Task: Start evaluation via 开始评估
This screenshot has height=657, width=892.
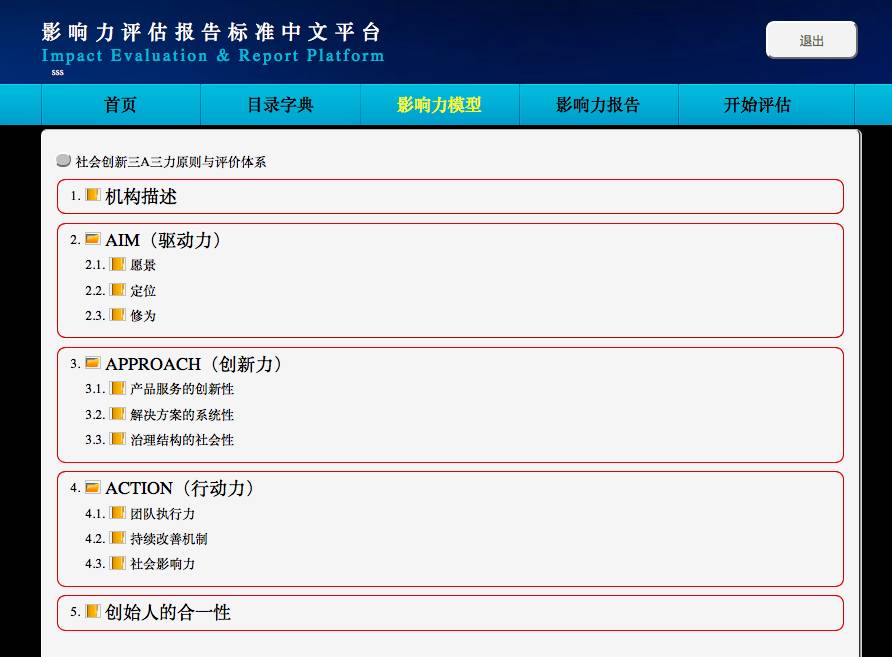Action: point(757,104)
